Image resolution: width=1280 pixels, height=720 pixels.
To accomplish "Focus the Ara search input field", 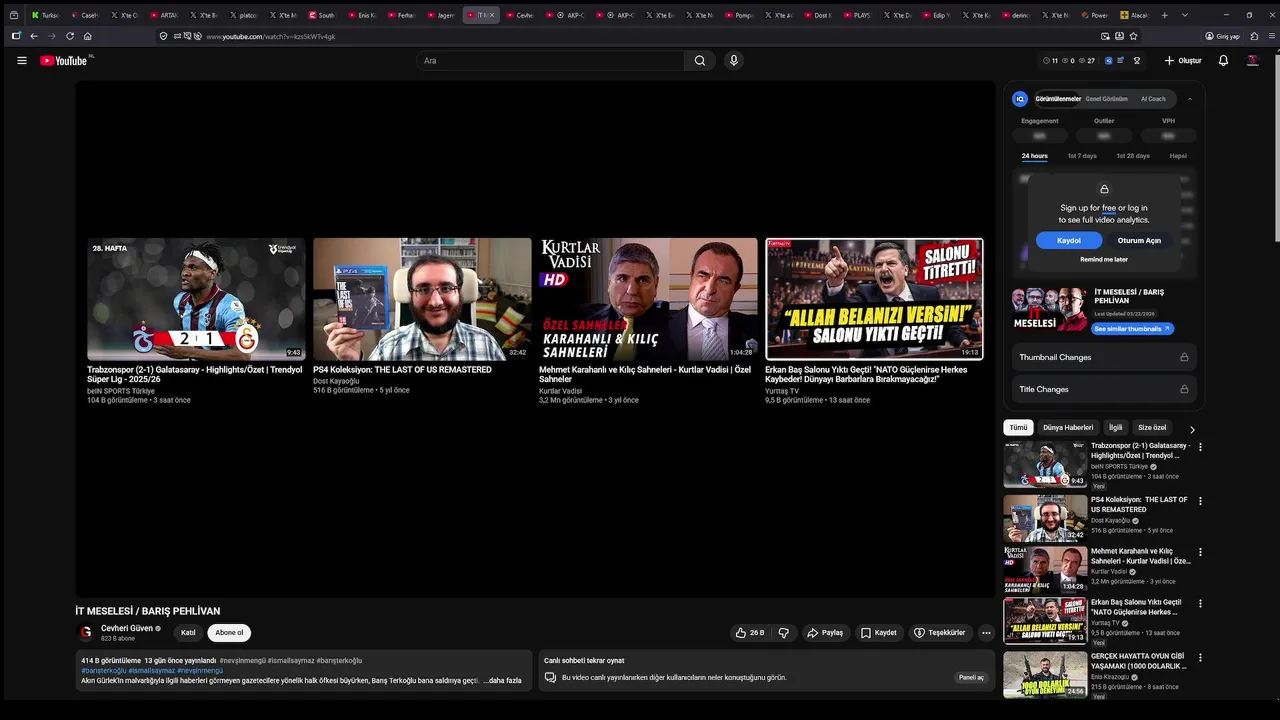I will (x=550, y=61).
